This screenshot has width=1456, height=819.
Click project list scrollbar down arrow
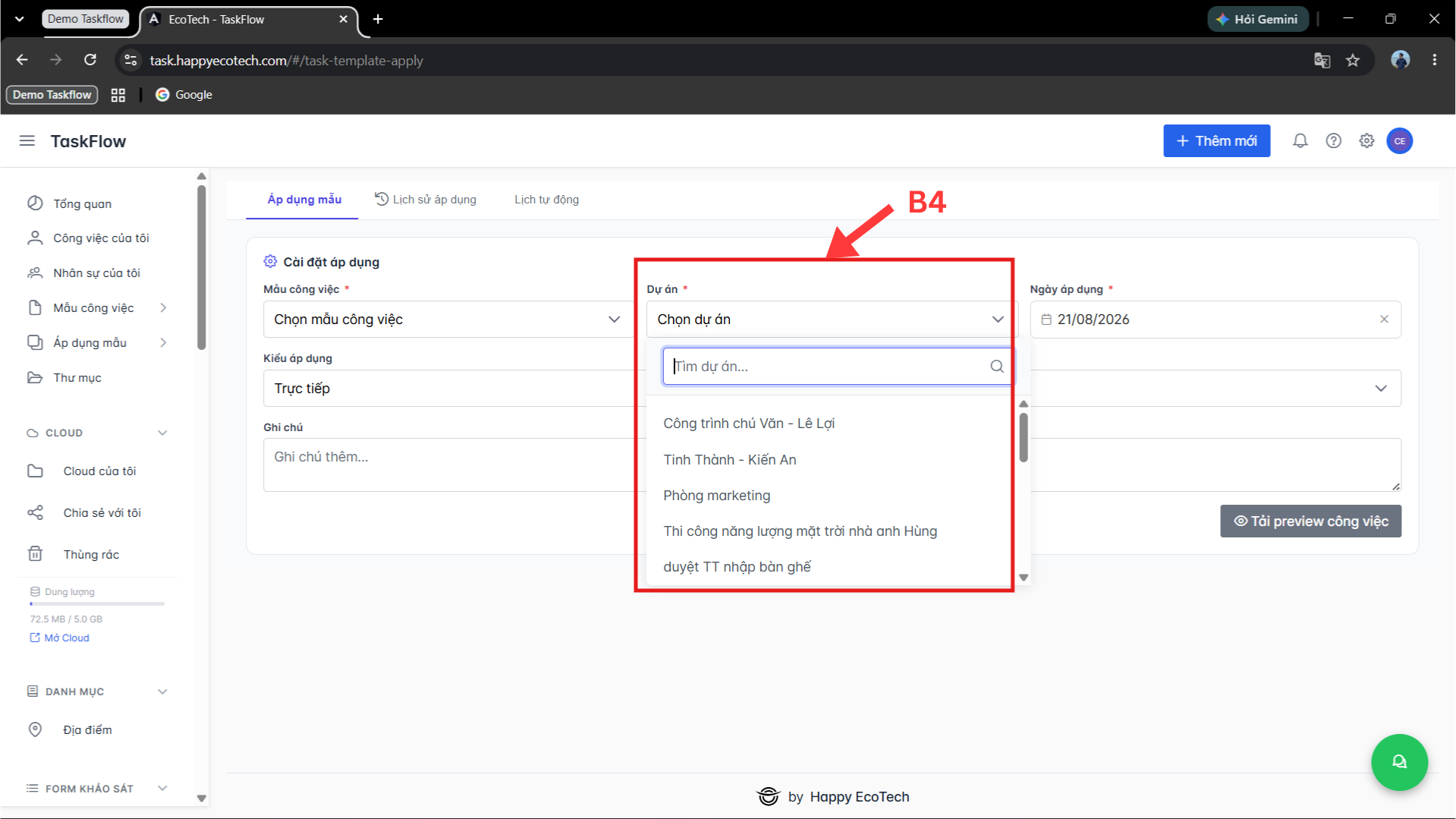1024,578
